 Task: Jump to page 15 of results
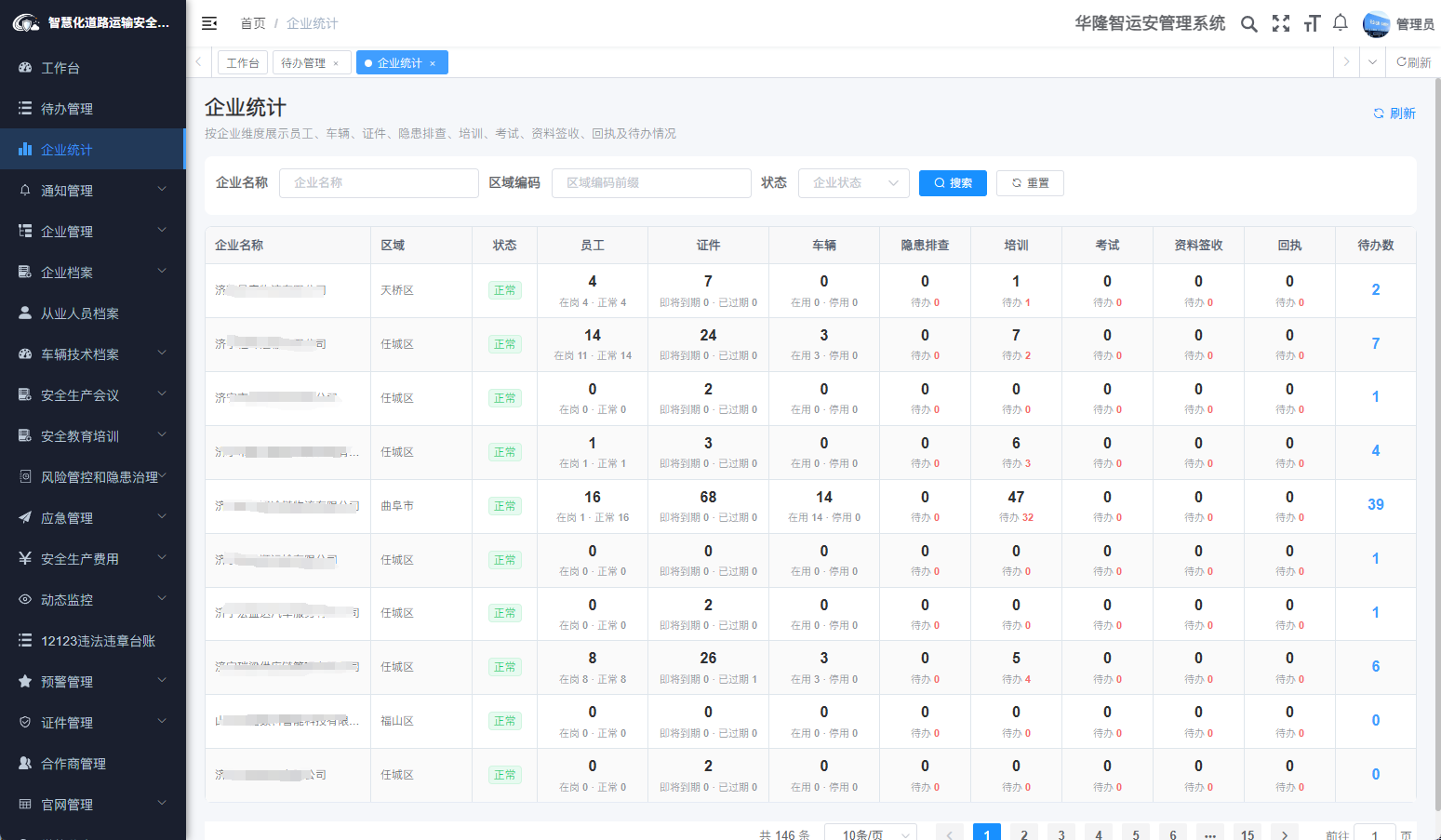[1248, 834]
